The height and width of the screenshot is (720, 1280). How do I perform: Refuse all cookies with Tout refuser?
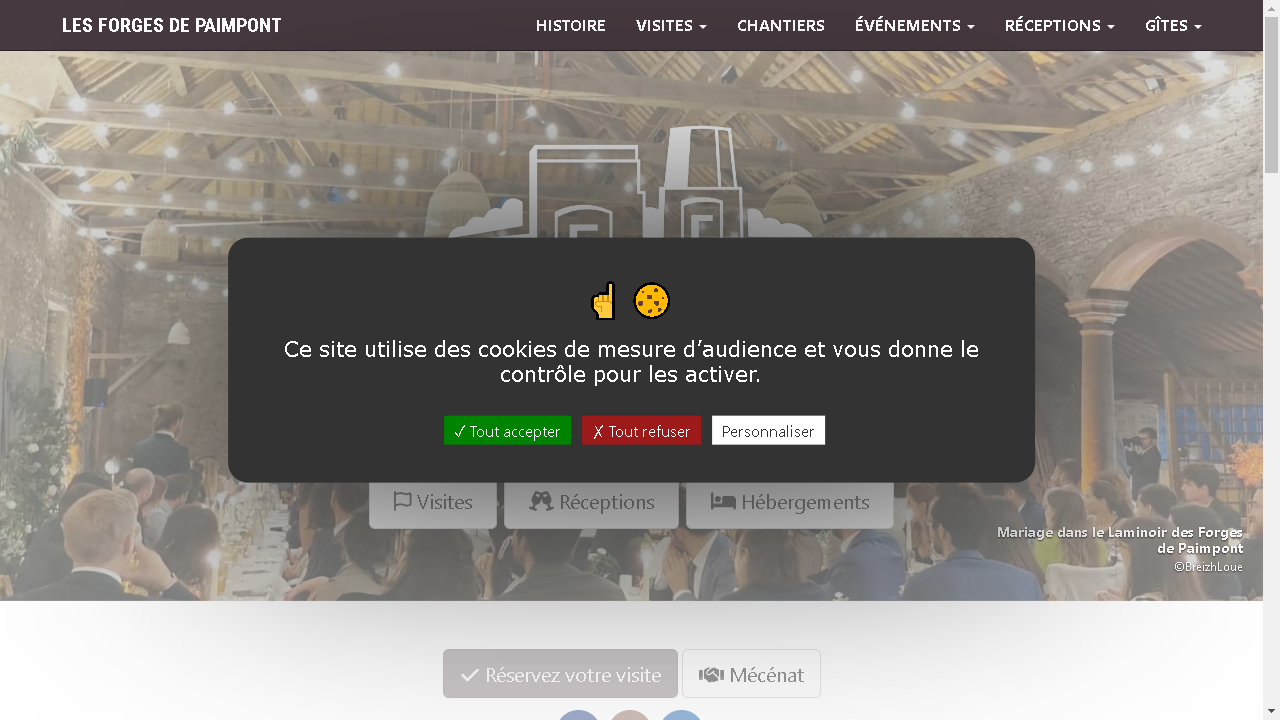[x=641, y=431]
